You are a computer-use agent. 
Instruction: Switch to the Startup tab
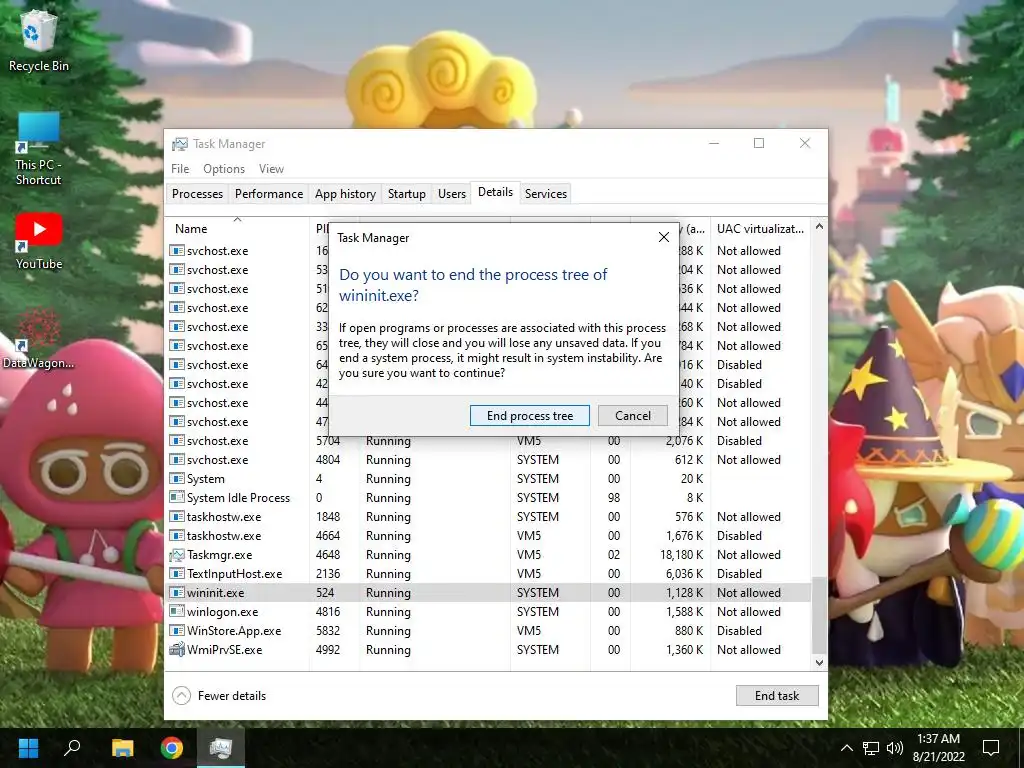407,194
